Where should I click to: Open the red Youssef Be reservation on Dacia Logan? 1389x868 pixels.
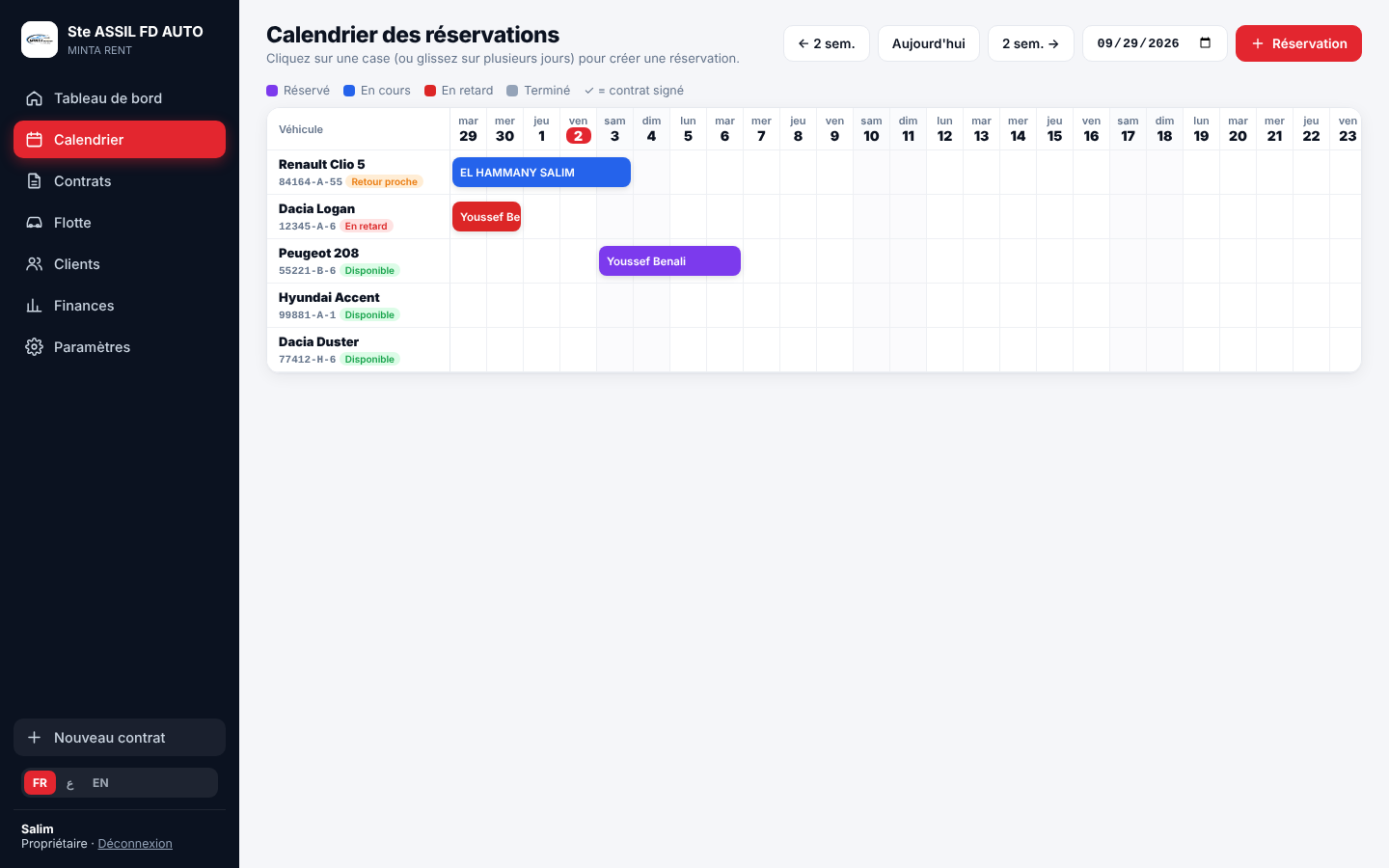pyautogui.click(x=486, y=217)
